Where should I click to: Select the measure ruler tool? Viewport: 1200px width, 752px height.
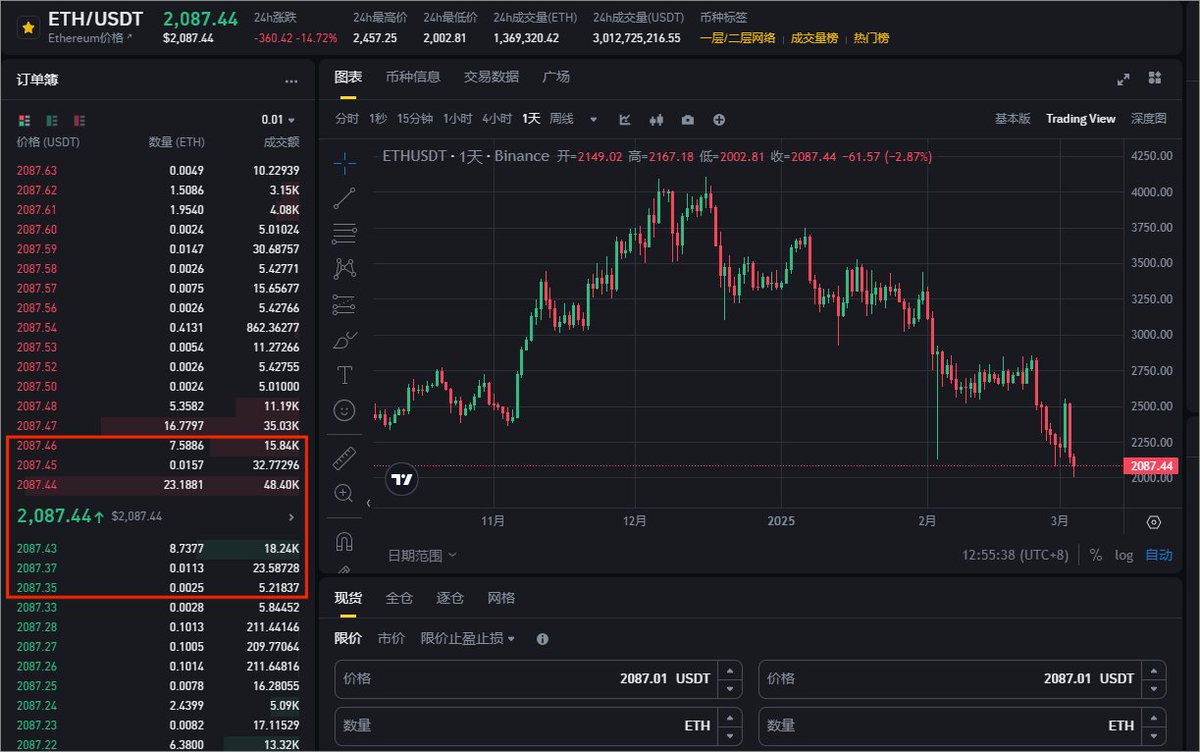(x=344, y=455)
